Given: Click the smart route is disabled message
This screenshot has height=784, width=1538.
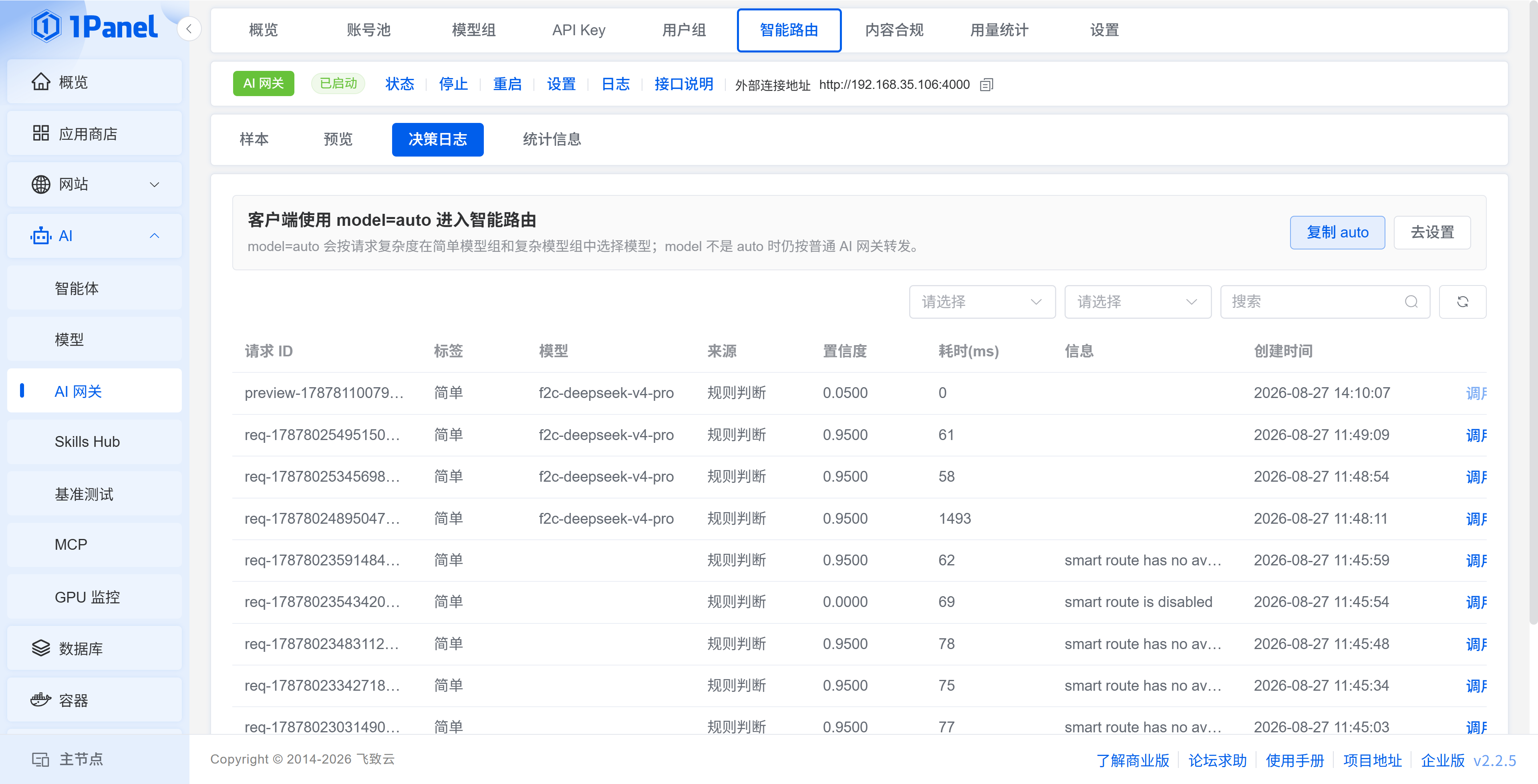Looking at the screenshot, I should pos(1138,602).
